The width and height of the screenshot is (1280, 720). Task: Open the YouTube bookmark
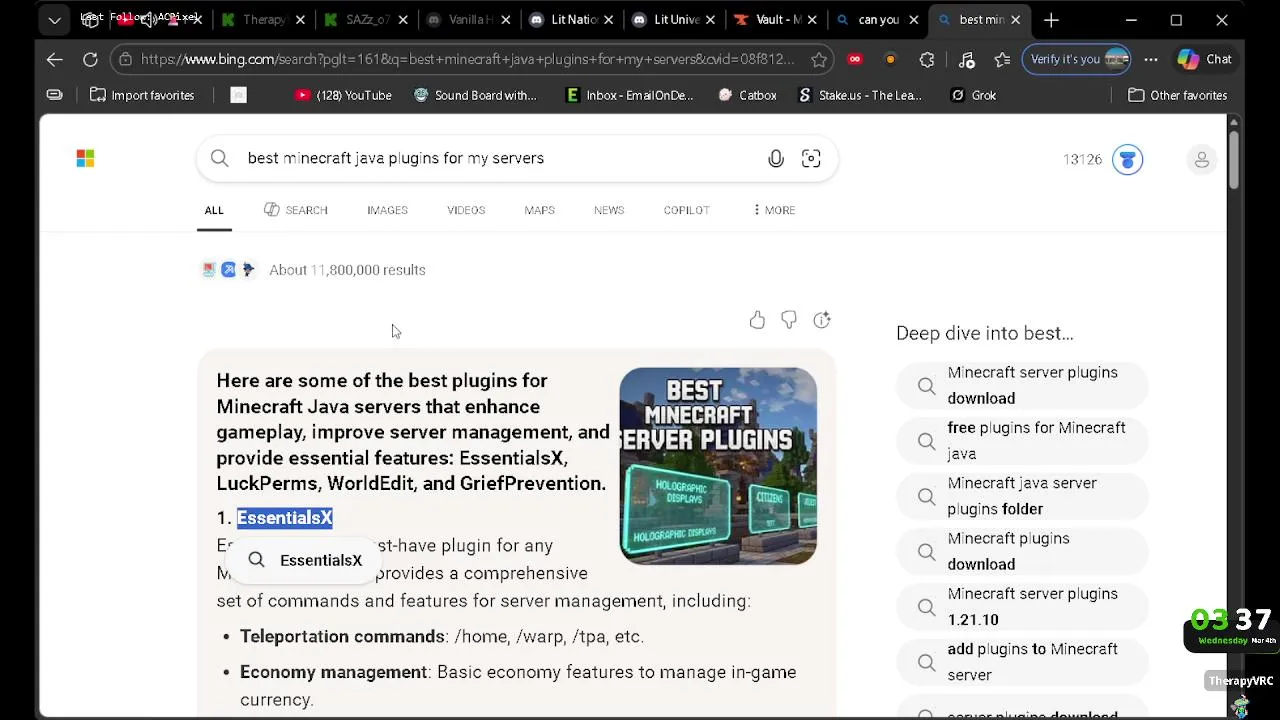click(342, 95)
